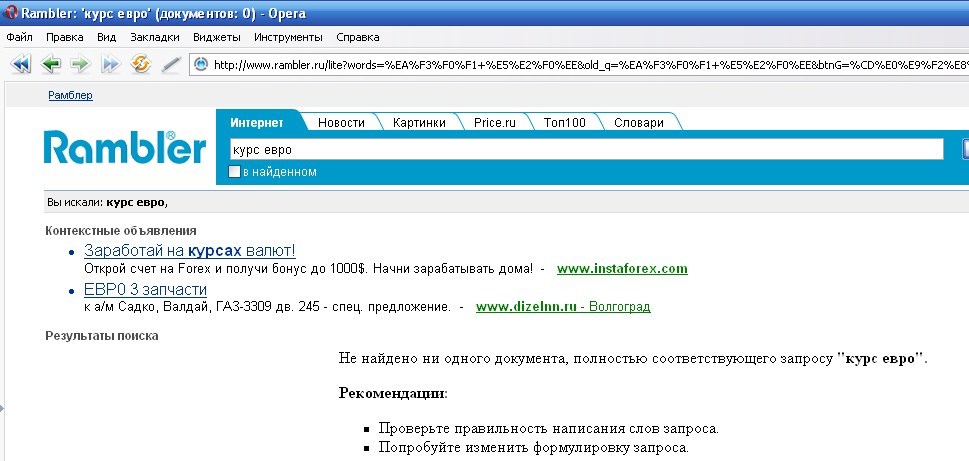
Task: Open the 'Заработай на курсах валют!' ad link
Action: (x=190, y=250)
